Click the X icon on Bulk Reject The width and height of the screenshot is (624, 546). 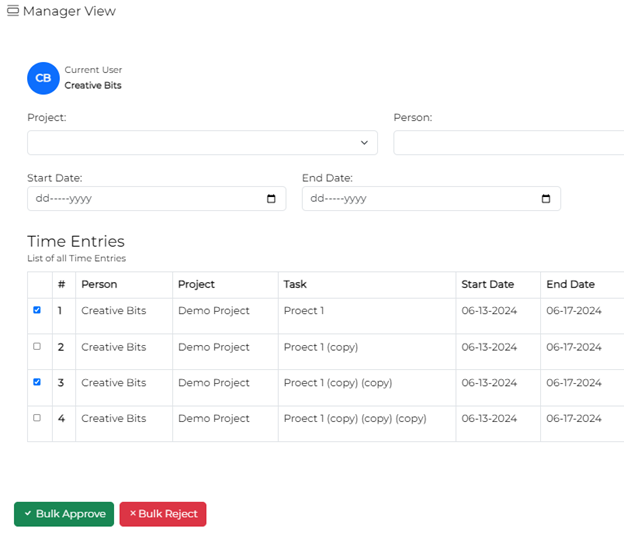pyautogui.click(x=133, y=513)
